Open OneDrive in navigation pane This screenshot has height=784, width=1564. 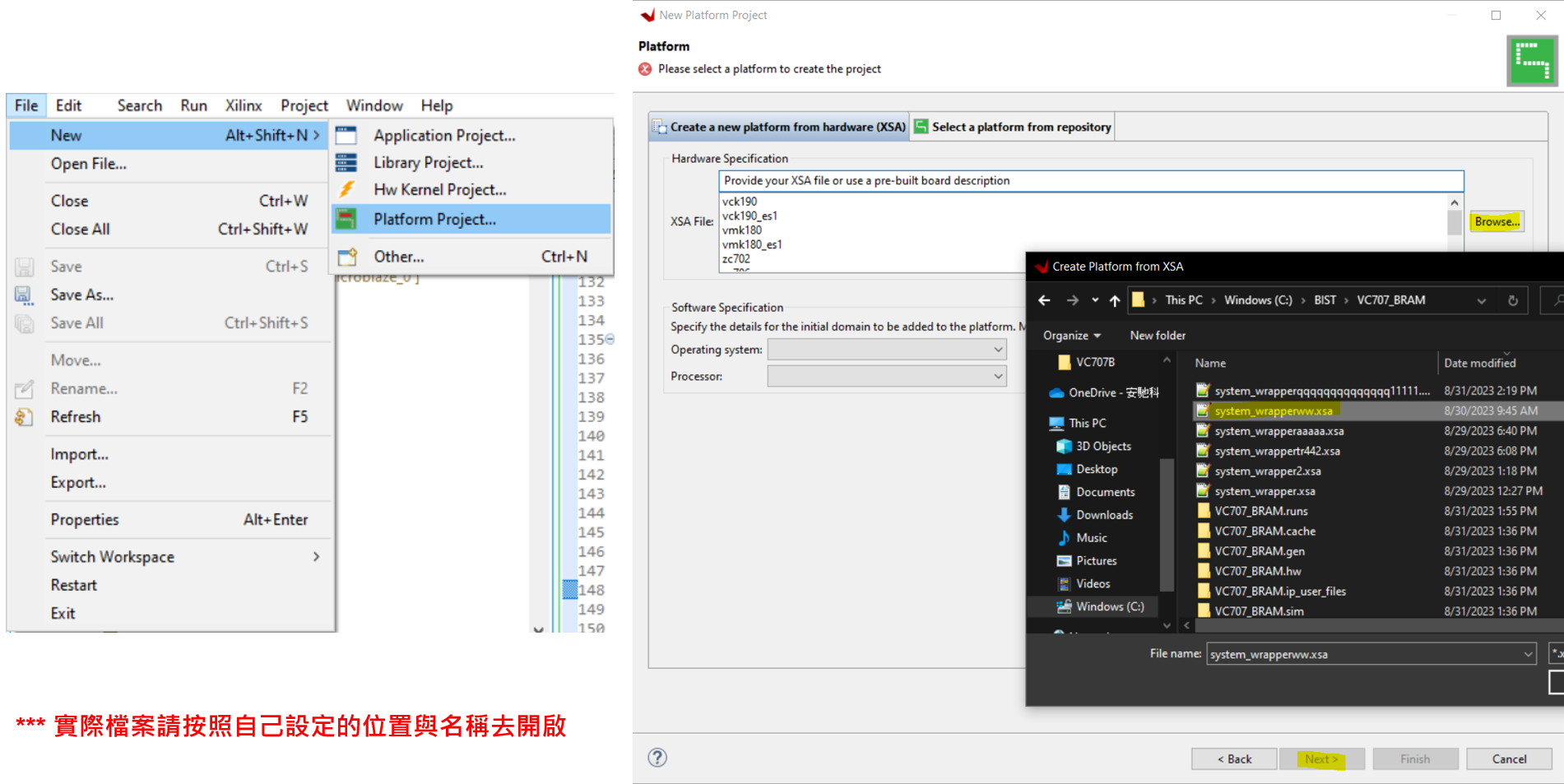[1103, 393]
